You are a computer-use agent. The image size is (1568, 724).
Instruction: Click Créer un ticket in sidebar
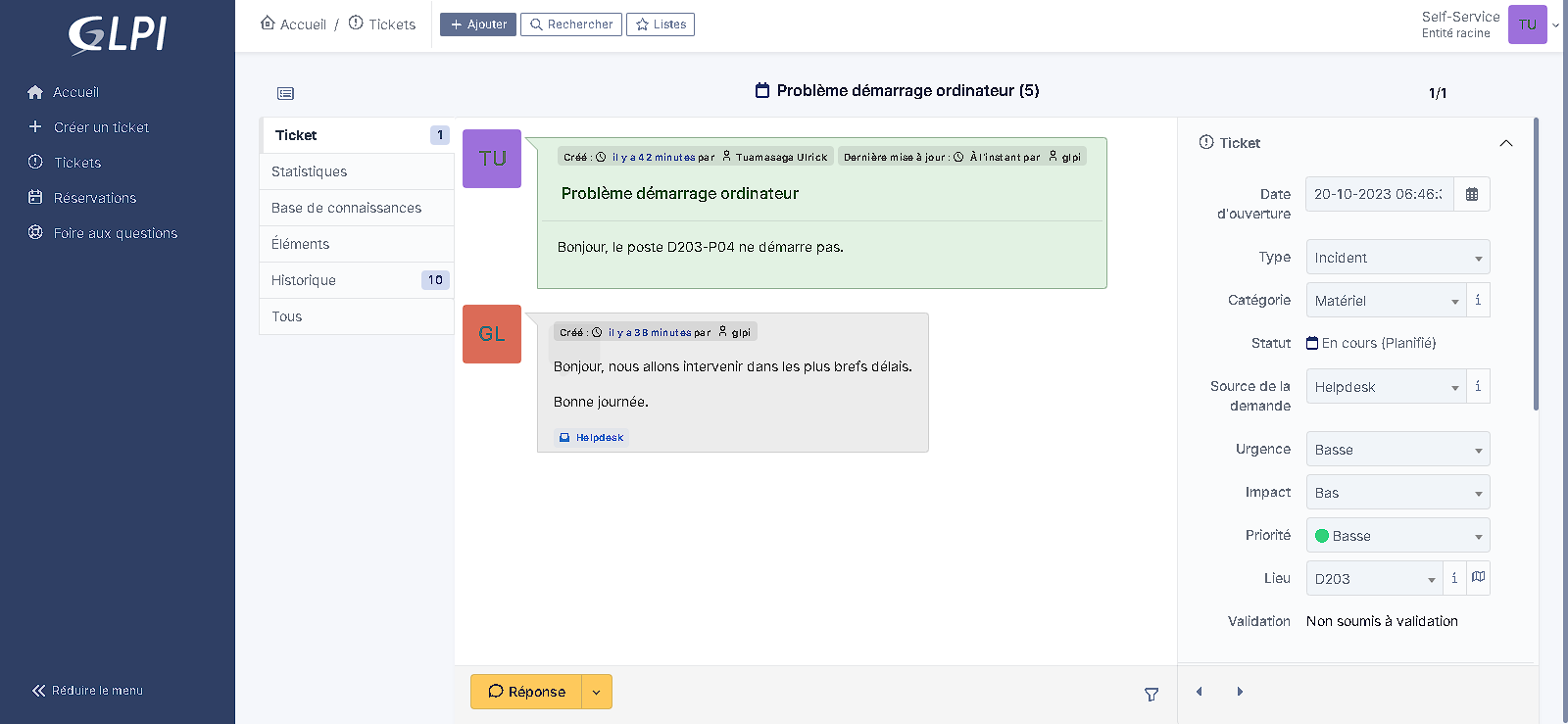(x=101, y=127)
